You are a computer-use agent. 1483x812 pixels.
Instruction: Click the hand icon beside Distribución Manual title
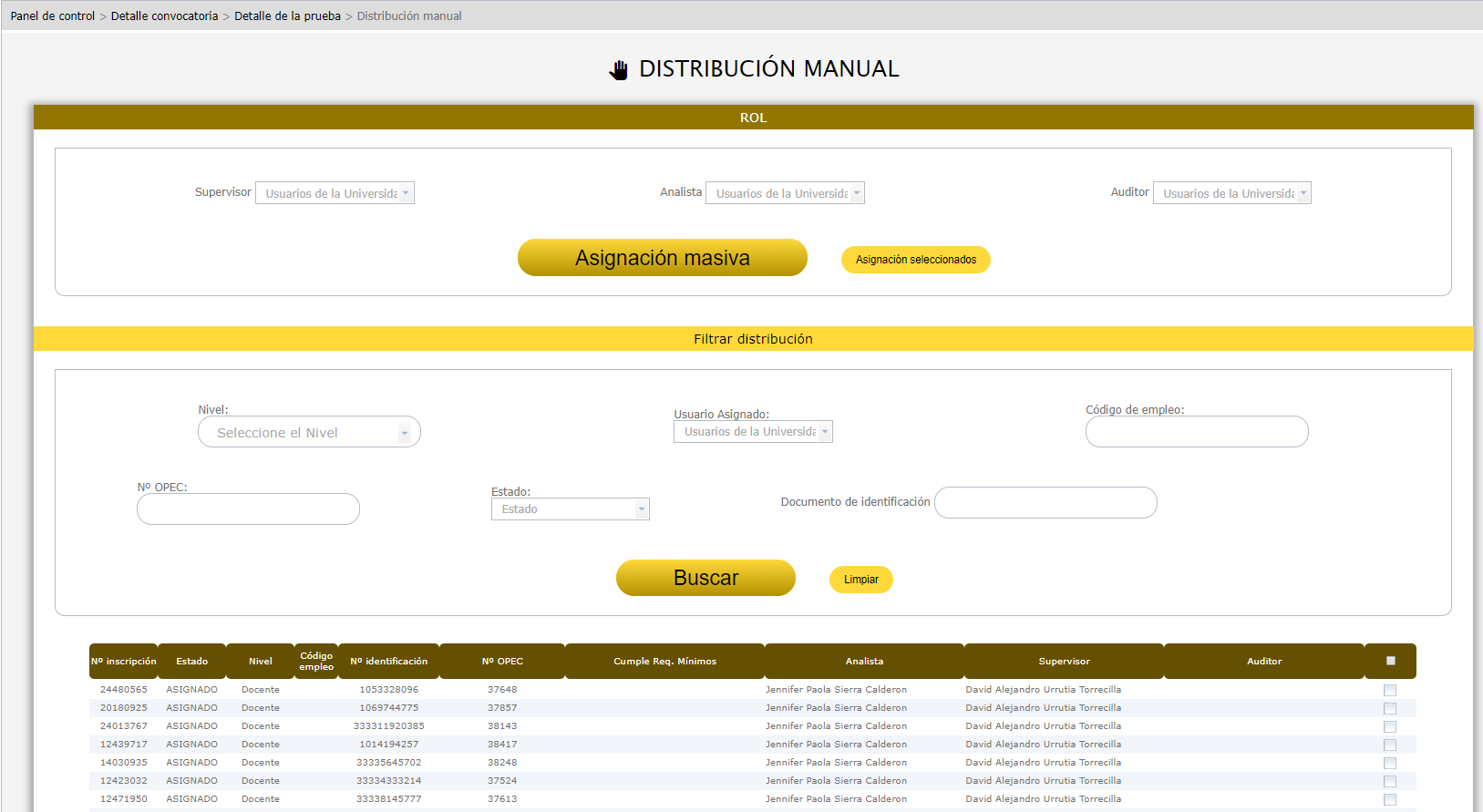[x=619, y=70]
